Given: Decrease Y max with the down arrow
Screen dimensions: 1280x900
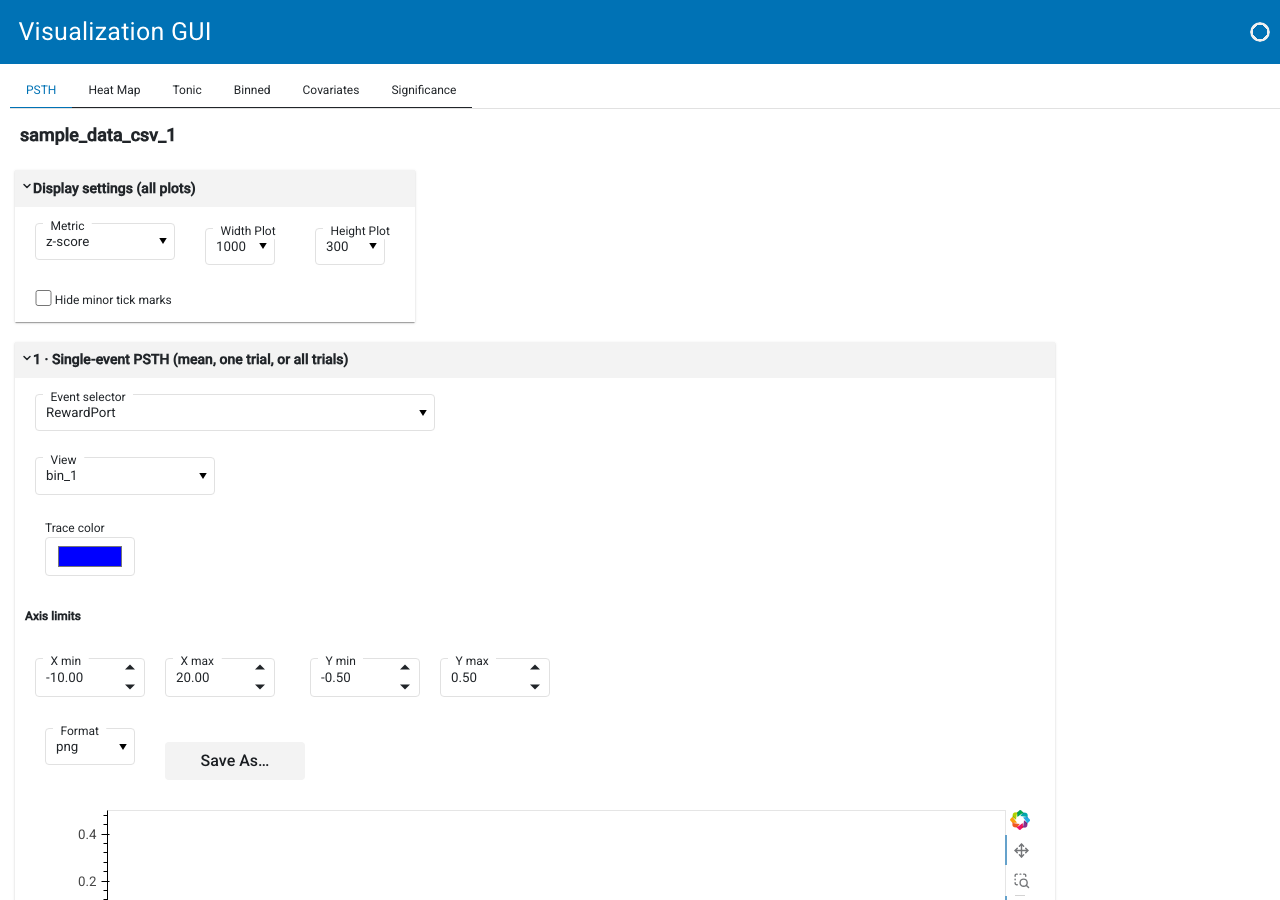Looking at the screenshot, I should (x=535, y=687).
